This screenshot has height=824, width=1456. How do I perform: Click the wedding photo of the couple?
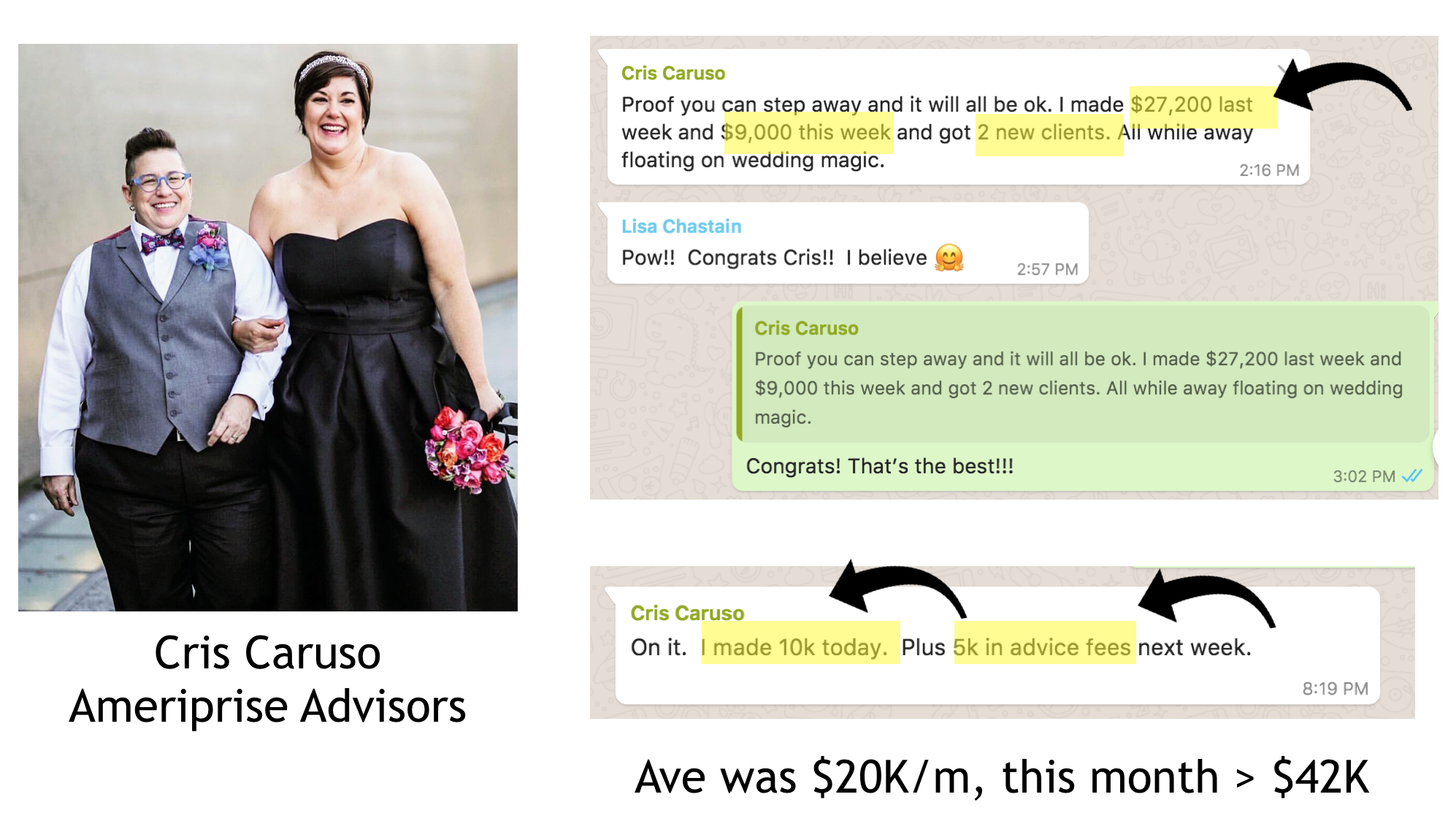(x=268, y=327)
